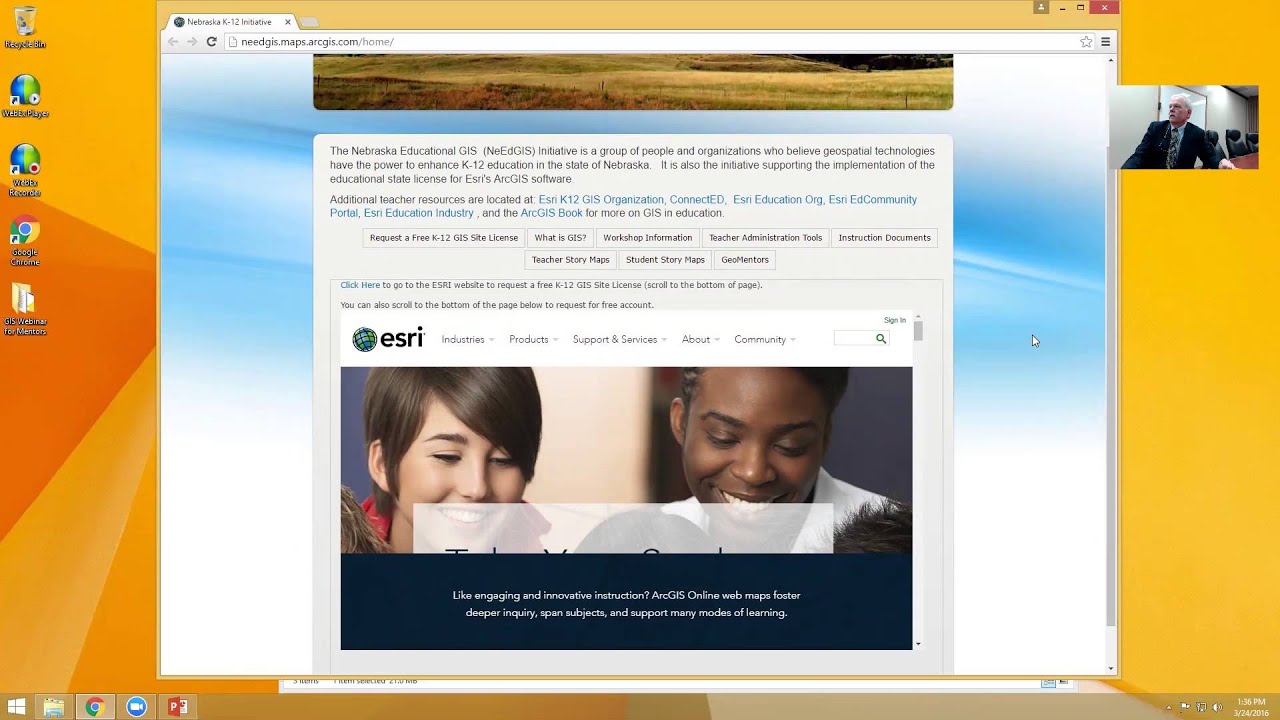Screen dimensions: 1280x720
Task: Click the Chrome address bar
Action: (x=650, y=42)
